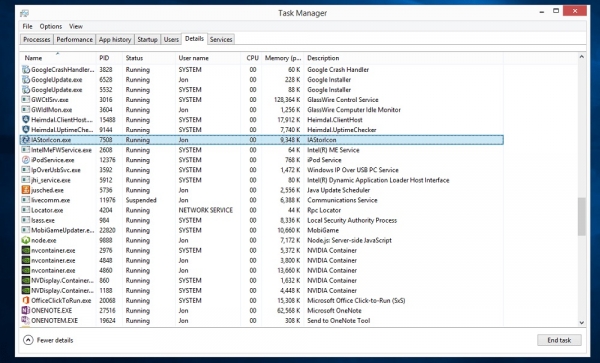Switch to the Users tab
The height and width of the screenshot is (363, 600).
[x=171, y=39]
